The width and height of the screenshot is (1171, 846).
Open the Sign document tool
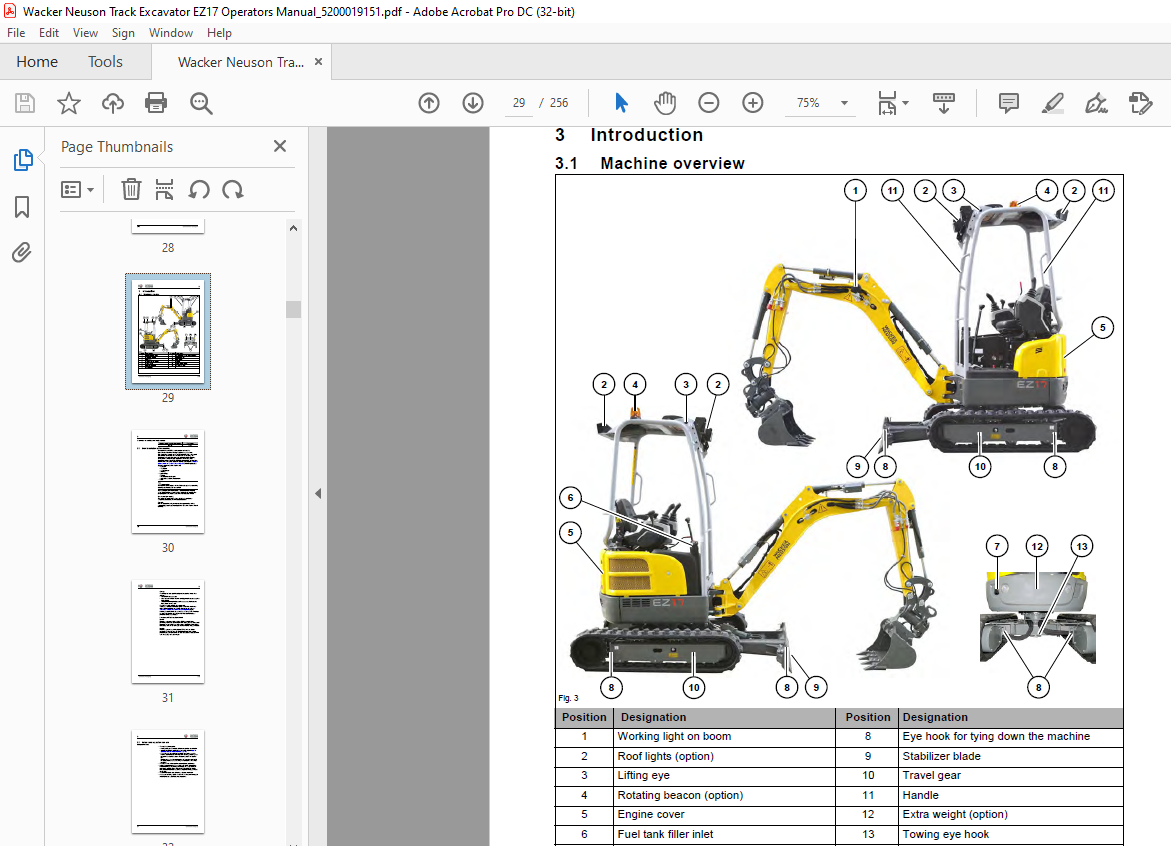click(x=1096, y=103)
